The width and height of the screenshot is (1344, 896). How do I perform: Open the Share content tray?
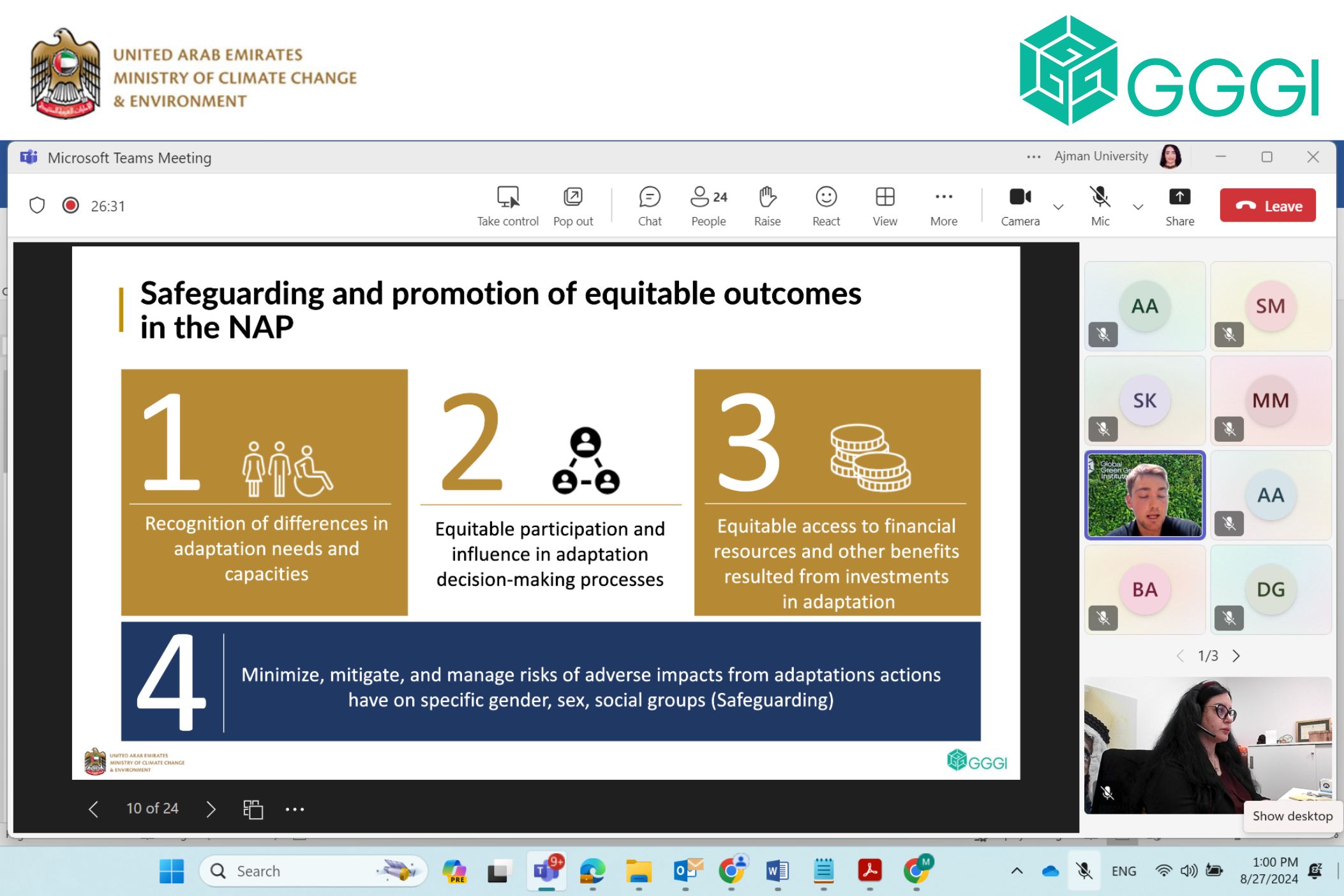(x=1179, y=205)
